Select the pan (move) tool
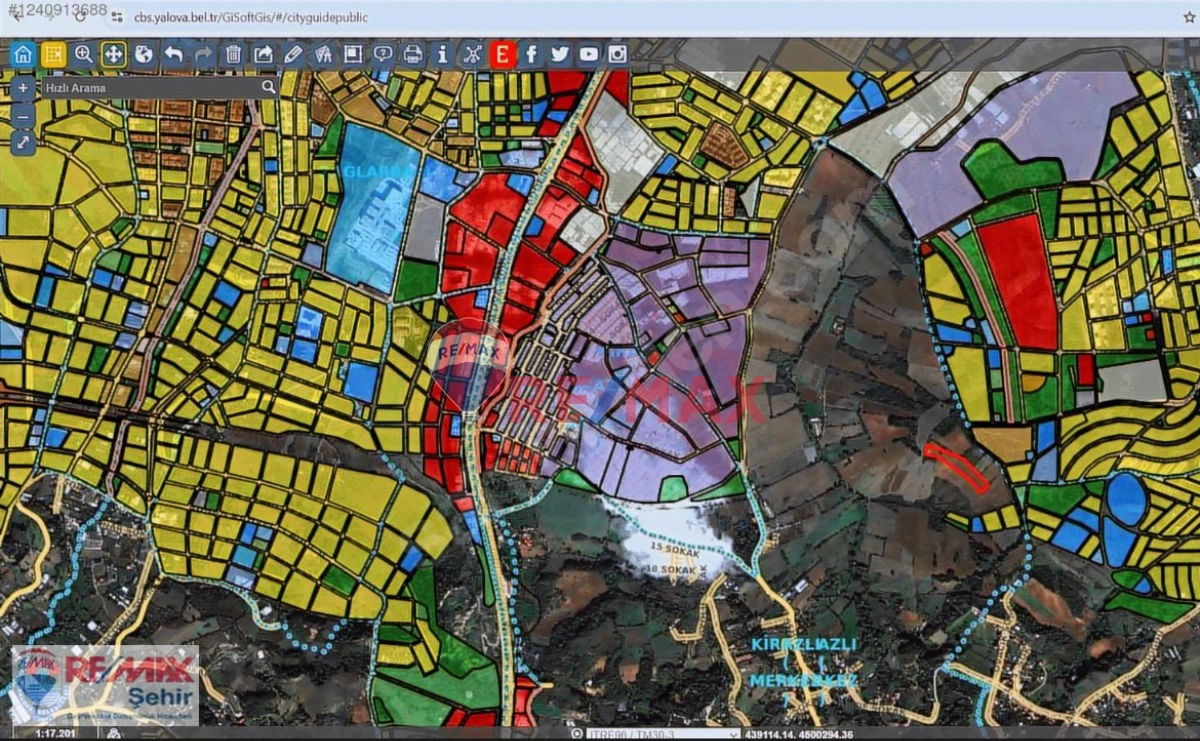 click(114, 54)
